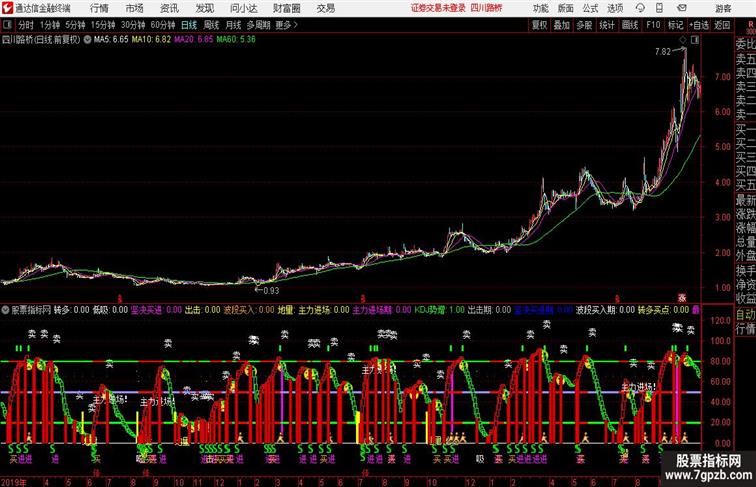Viewport: 756px width, 487px height.
Task: Open the 功能 menu
Action: pos(540,8)
